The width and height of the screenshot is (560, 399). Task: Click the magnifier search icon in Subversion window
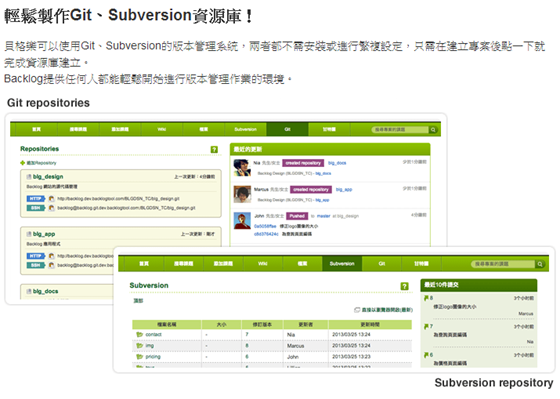540,264
